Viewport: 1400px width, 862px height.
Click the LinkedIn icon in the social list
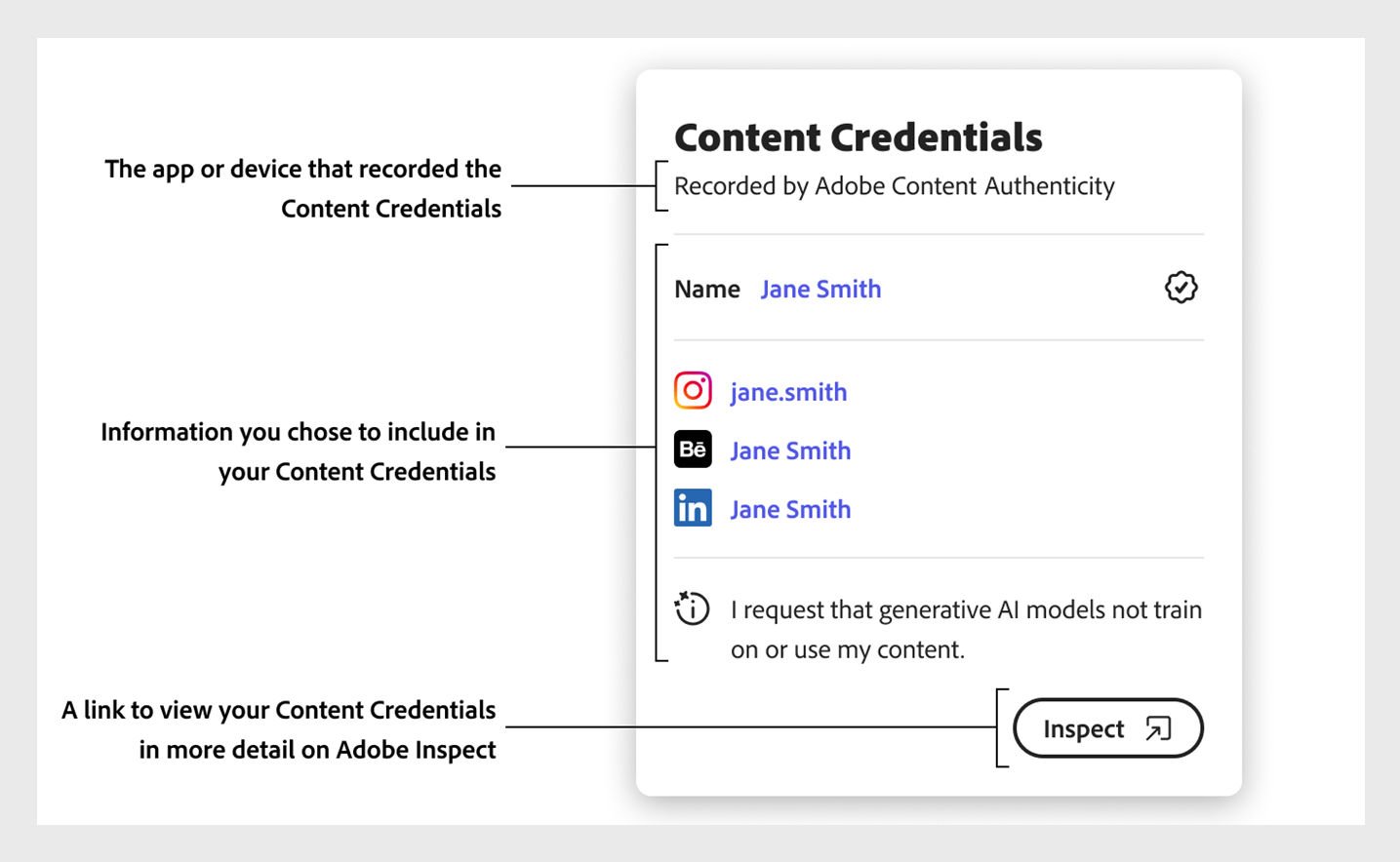[x=693, y=508]
